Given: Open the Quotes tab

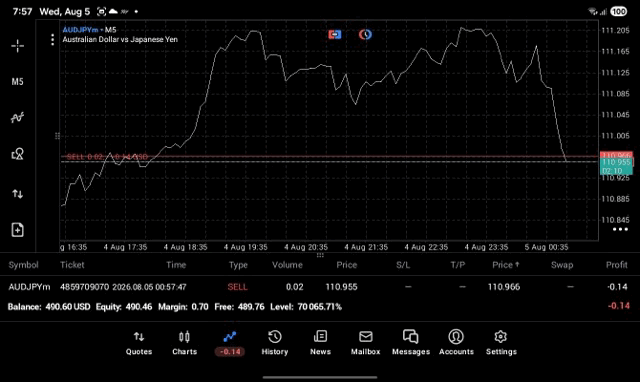Looking at the screenshot, I should [x=139, y=343].
